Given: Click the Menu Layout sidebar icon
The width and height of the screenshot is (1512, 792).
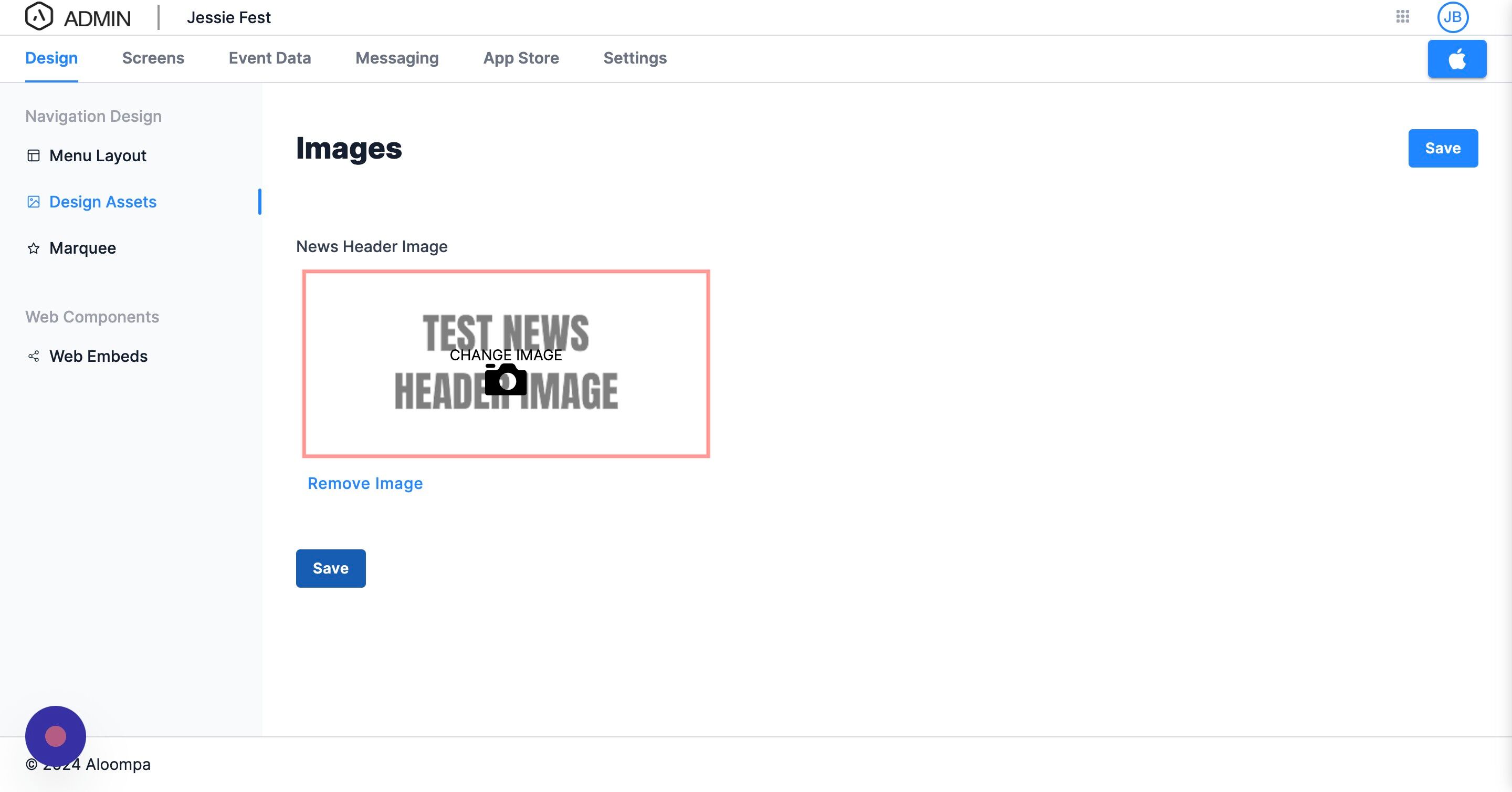Looking at the screenshot, I should pos(34,155).
